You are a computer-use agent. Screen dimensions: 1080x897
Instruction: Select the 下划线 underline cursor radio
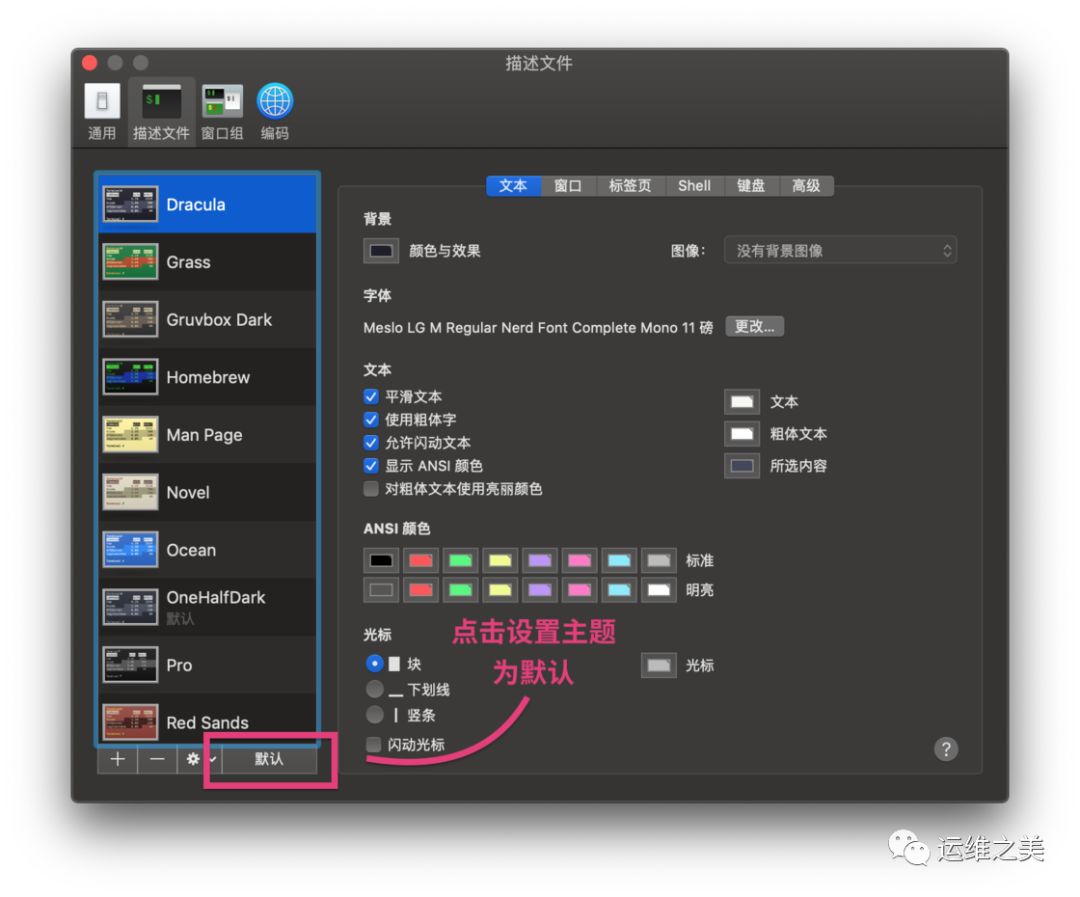[374, 689]
